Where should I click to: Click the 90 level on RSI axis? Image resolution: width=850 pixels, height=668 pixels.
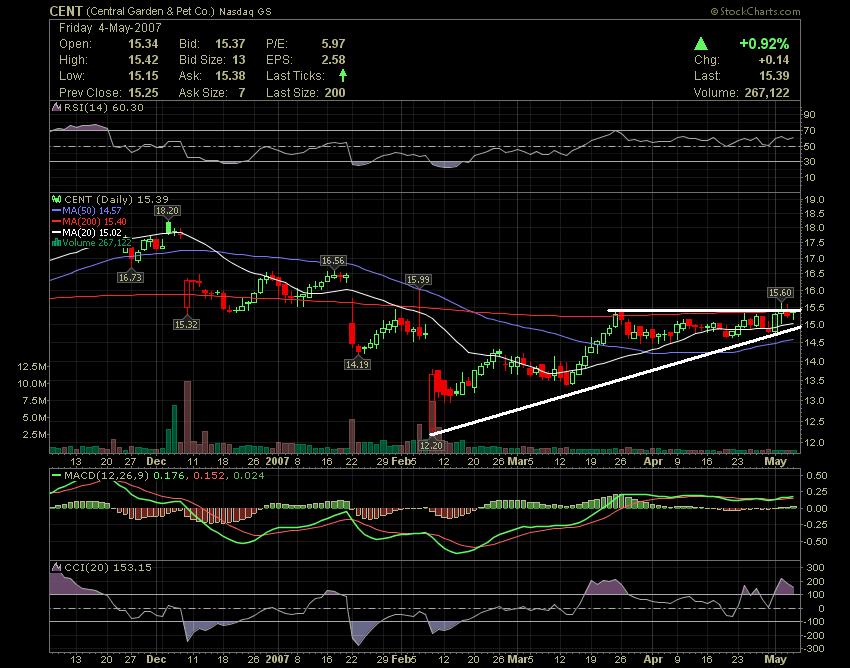point(809,114)
